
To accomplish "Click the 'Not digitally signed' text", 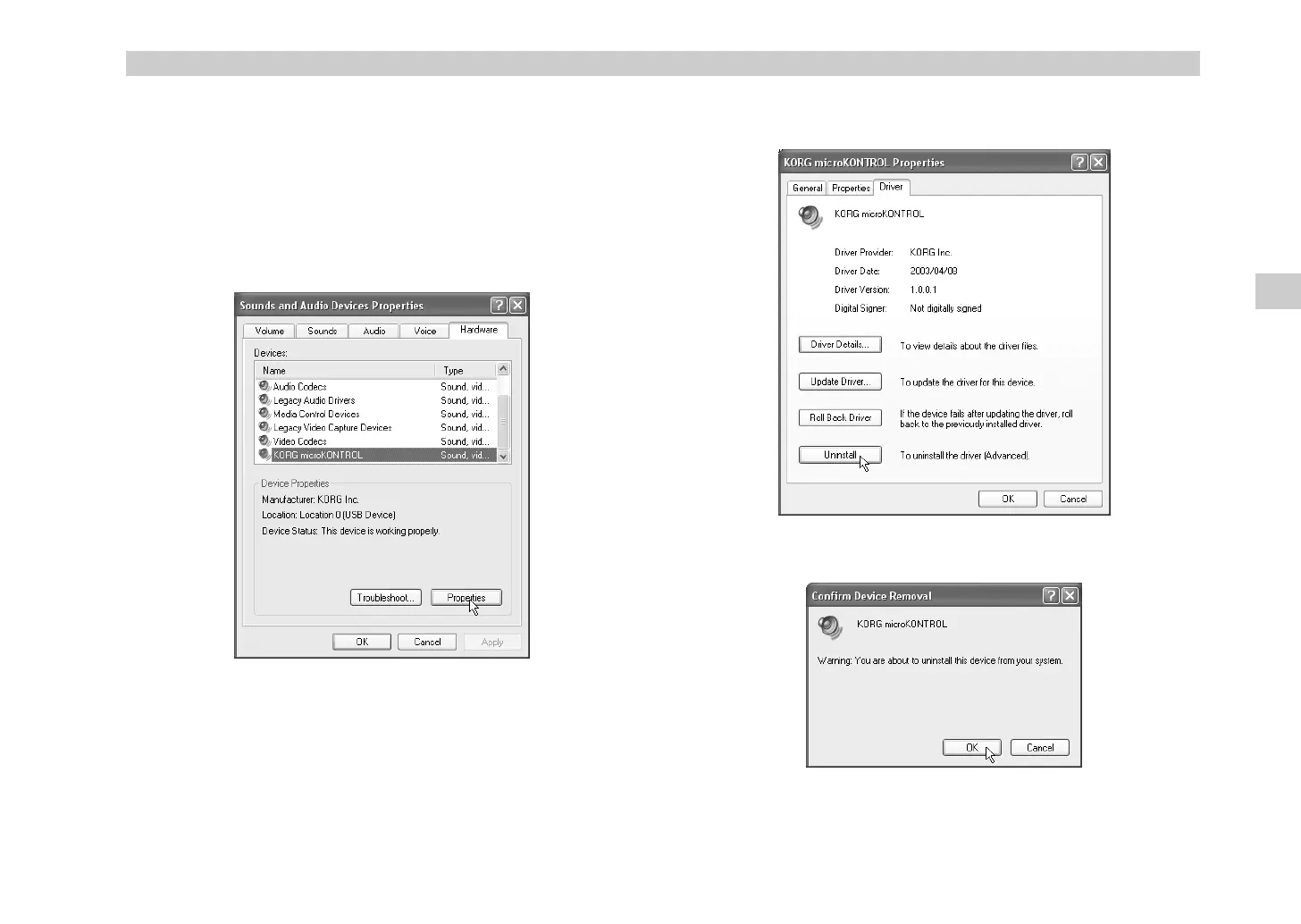I will [x=945, y=308].
